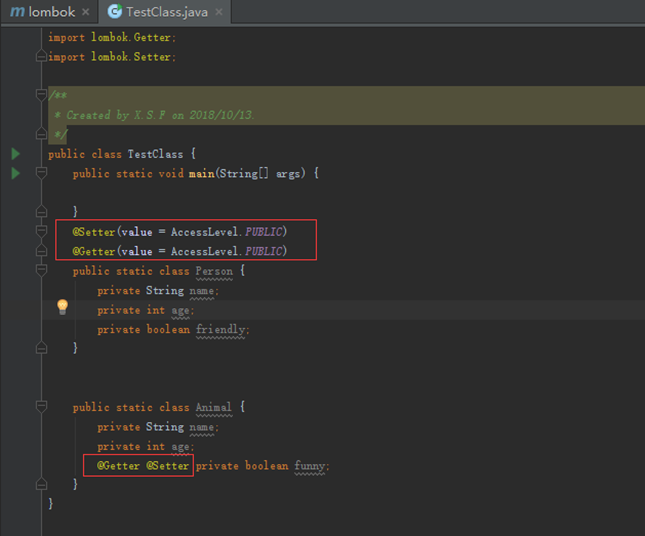
Task: Click the funny field name
Action: (311, 466)
